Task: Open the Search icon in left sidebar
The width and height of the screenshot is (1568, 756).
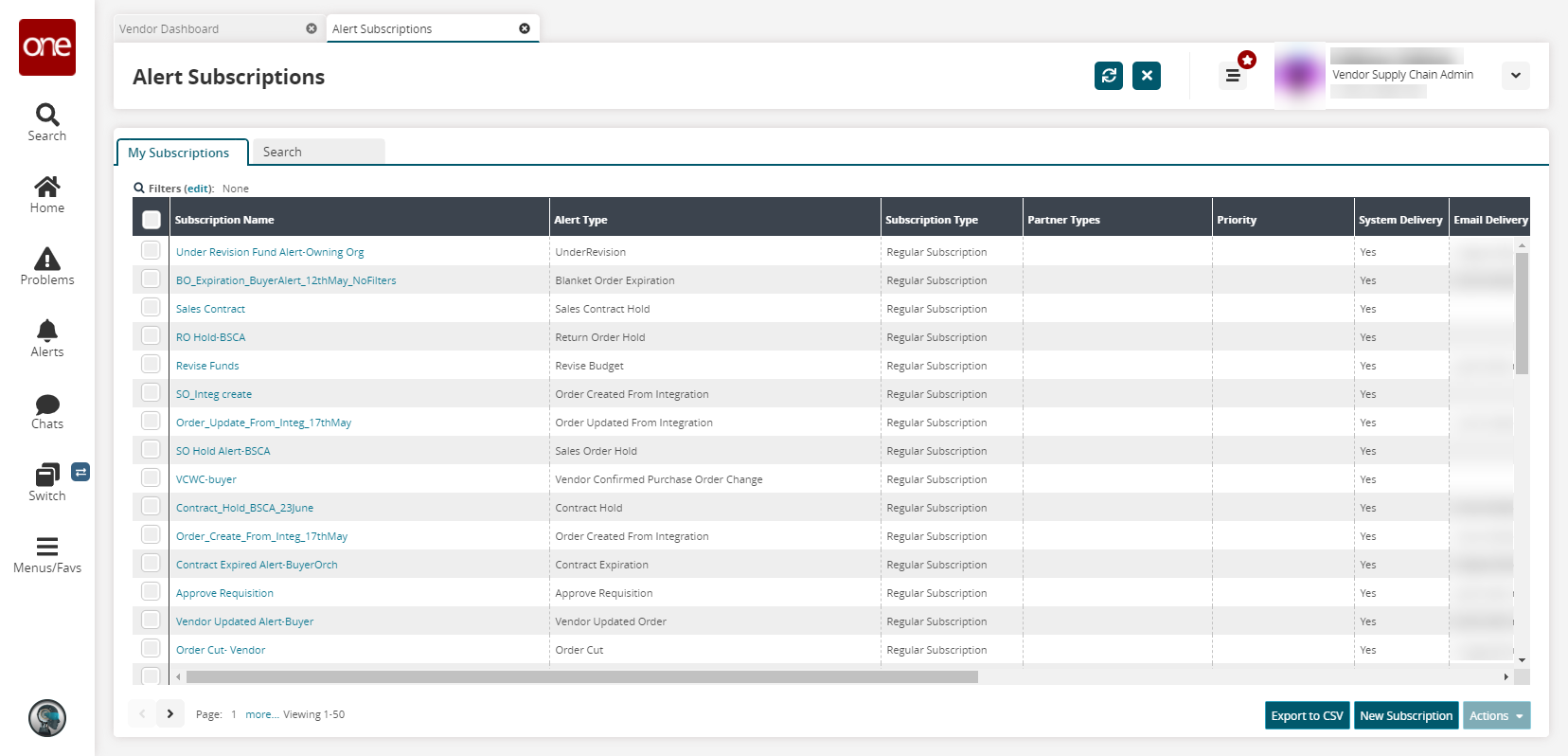Action: click(x=47, y=122)
